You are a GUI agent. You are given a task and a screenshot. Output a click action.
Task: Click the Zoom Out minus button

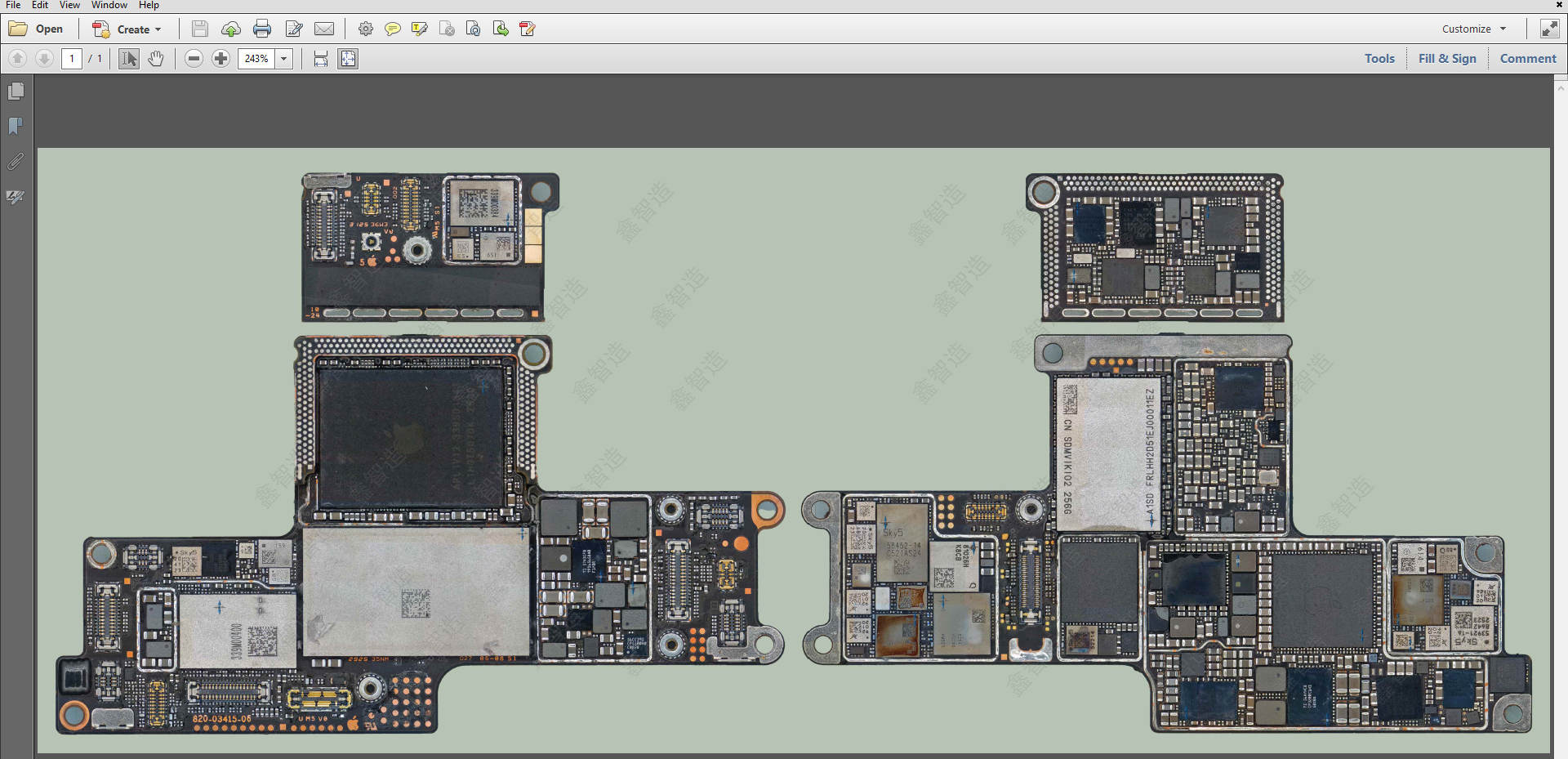(x=194, y=59)
